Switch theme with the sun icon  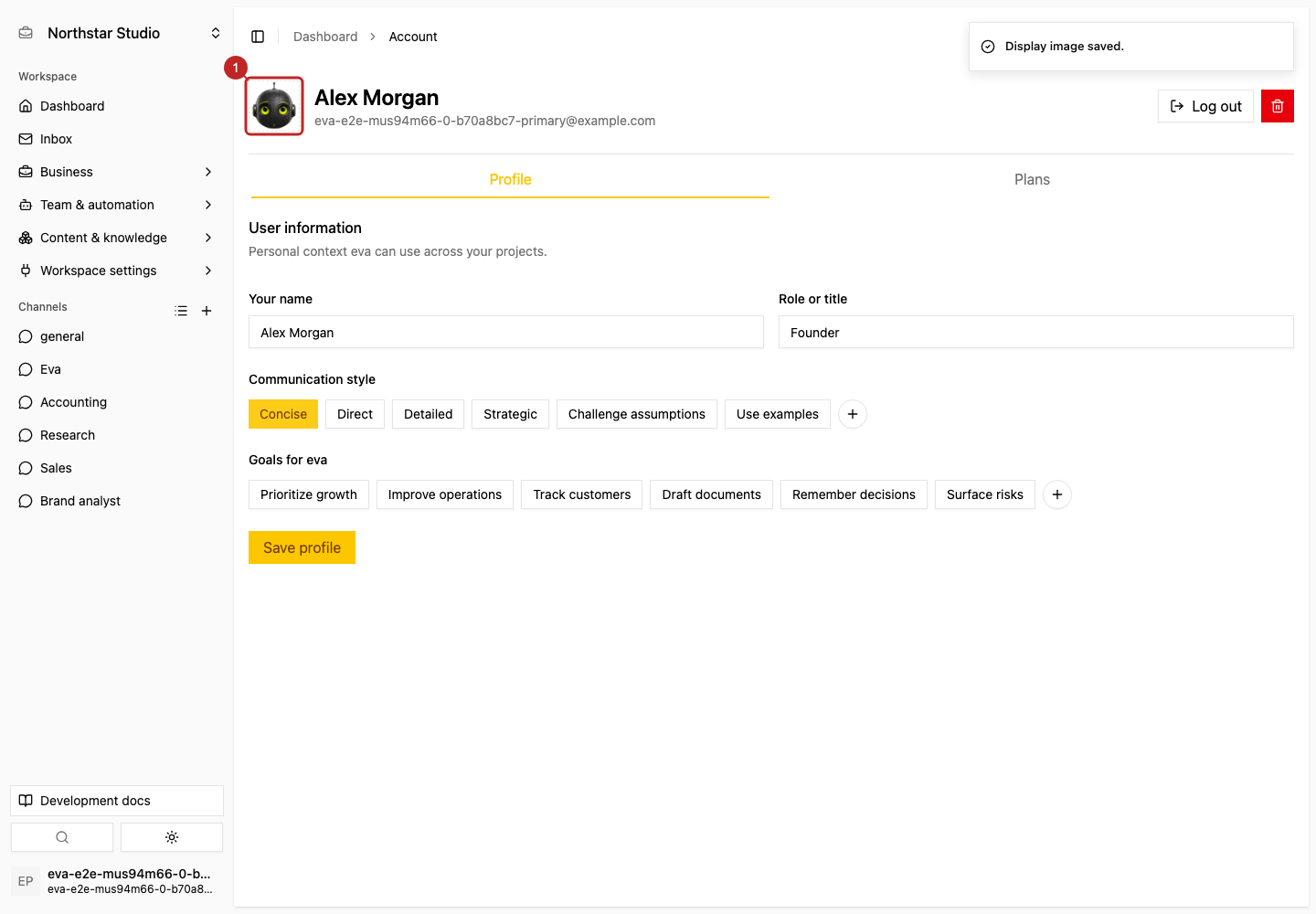pos(172,837)
